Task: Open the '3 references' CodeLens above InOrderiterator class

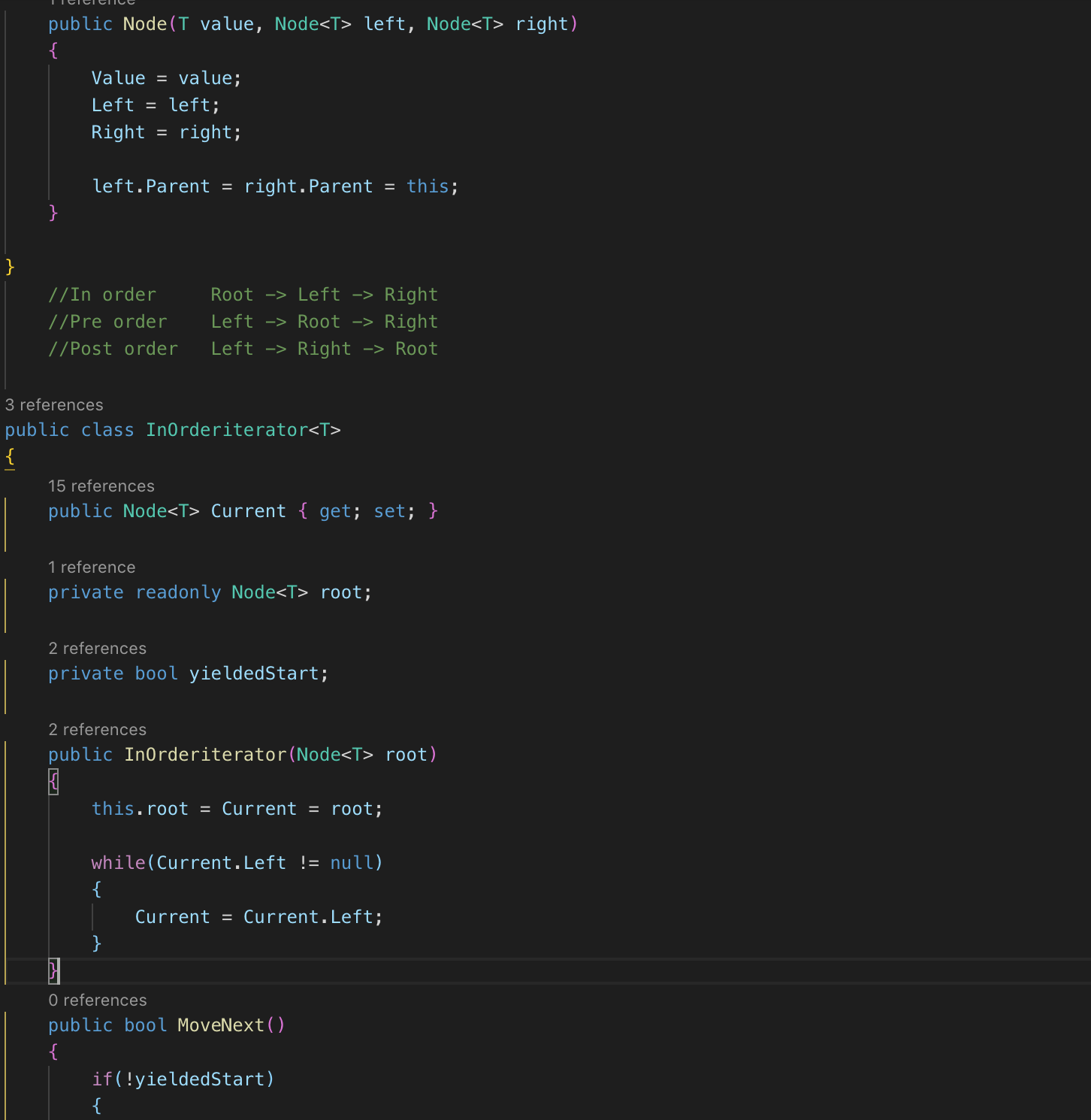Action: tap(54, 405)
